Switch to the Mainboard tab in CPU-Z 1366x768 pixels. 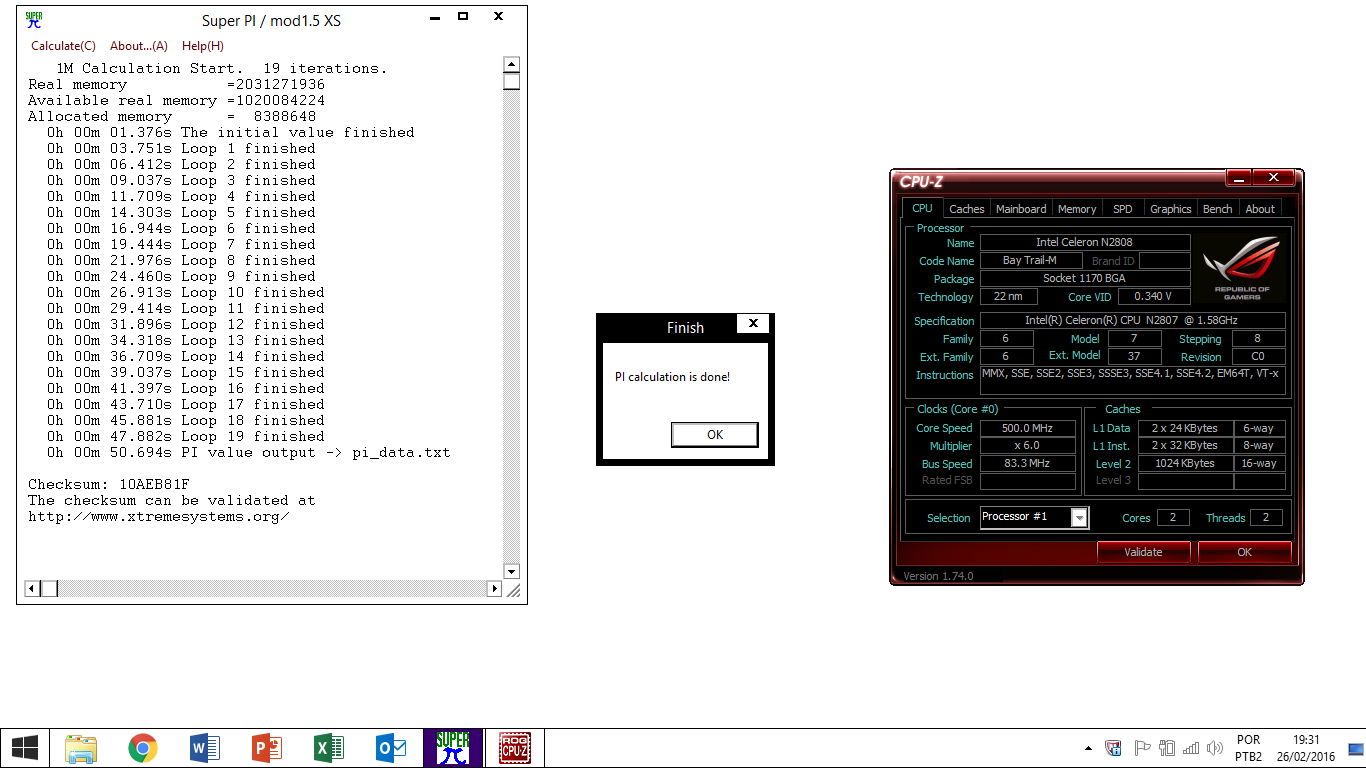click(1021, 209)
